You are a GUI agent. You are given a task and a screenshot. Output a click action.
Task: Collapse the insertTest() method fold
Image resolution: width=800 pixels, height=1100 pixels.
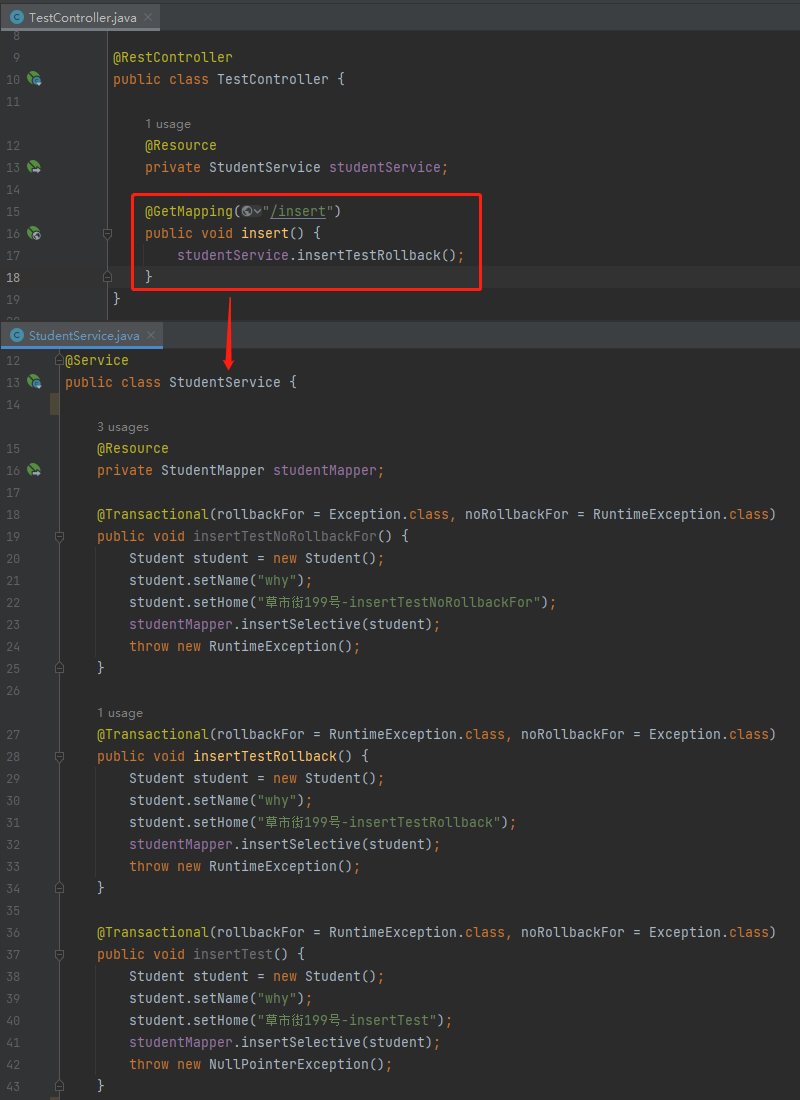coord(59,955)
